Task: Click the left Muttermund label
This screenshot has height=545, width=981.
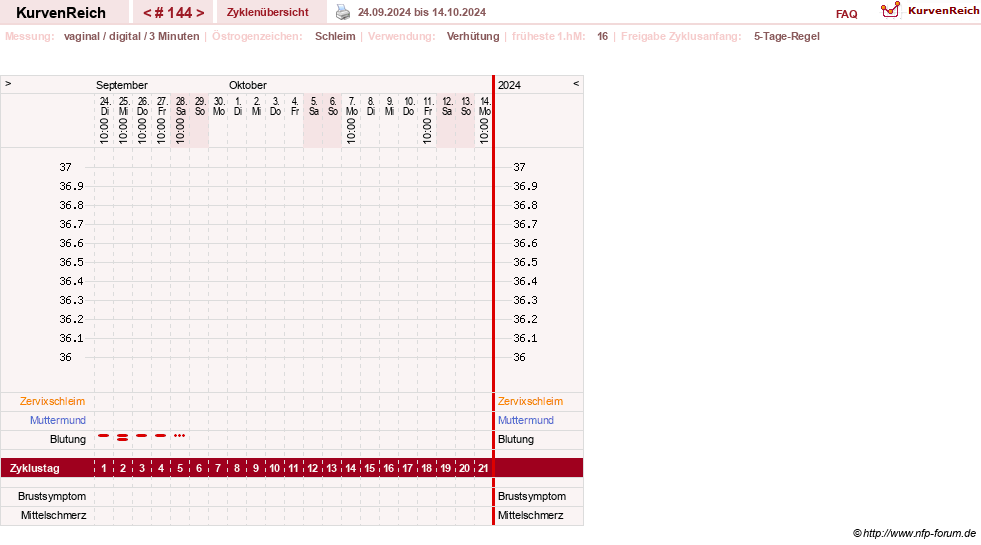Action: click(58, 420)
